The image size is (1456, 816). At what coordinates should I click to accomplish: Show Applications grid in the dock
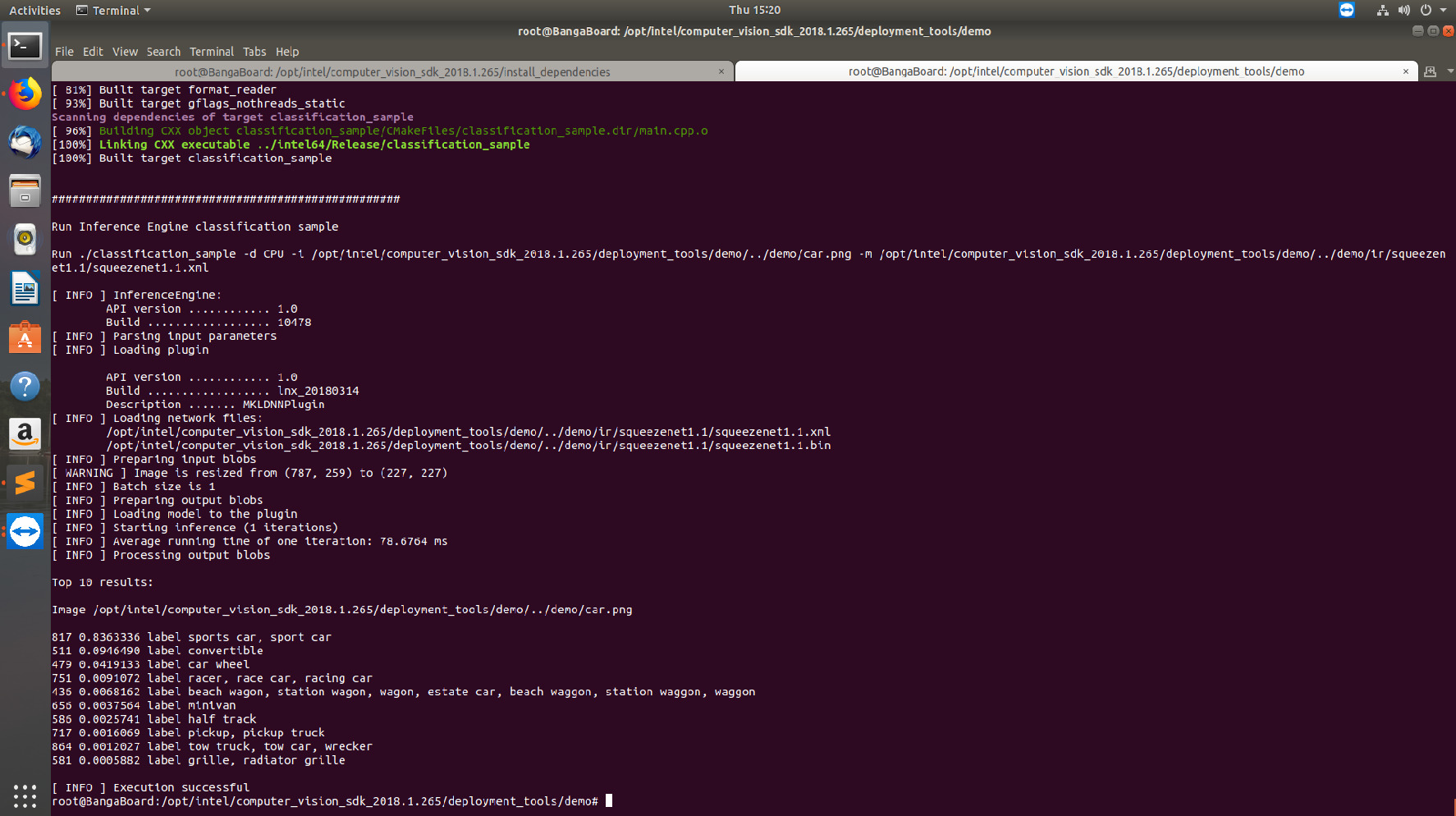click(x=25, y=795)
